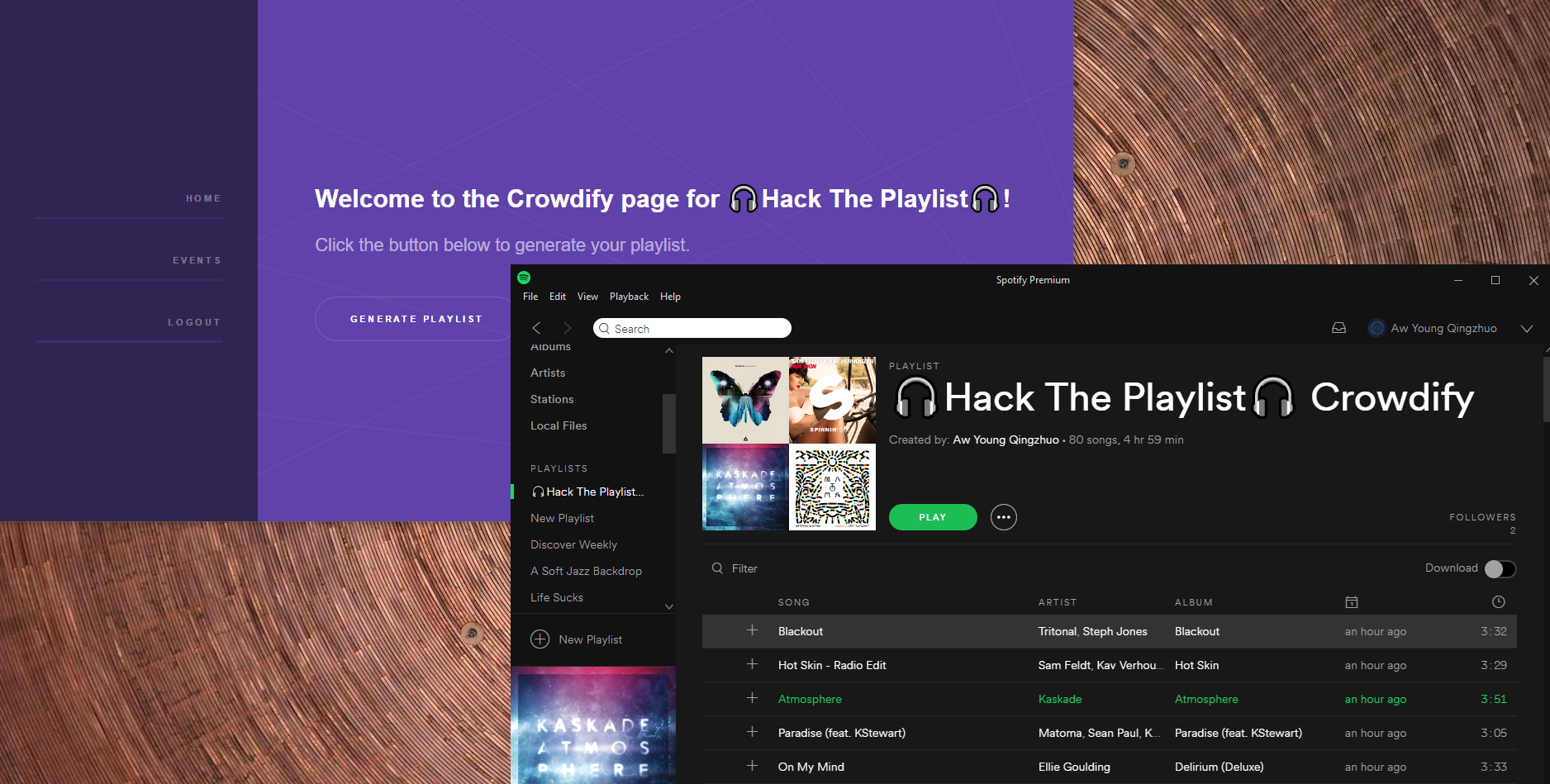This screenshot has width=1550, height=784.
Task: Click the GENERATE PLAYLIST button
Action: pyautogui.click(x=416, y=319)
